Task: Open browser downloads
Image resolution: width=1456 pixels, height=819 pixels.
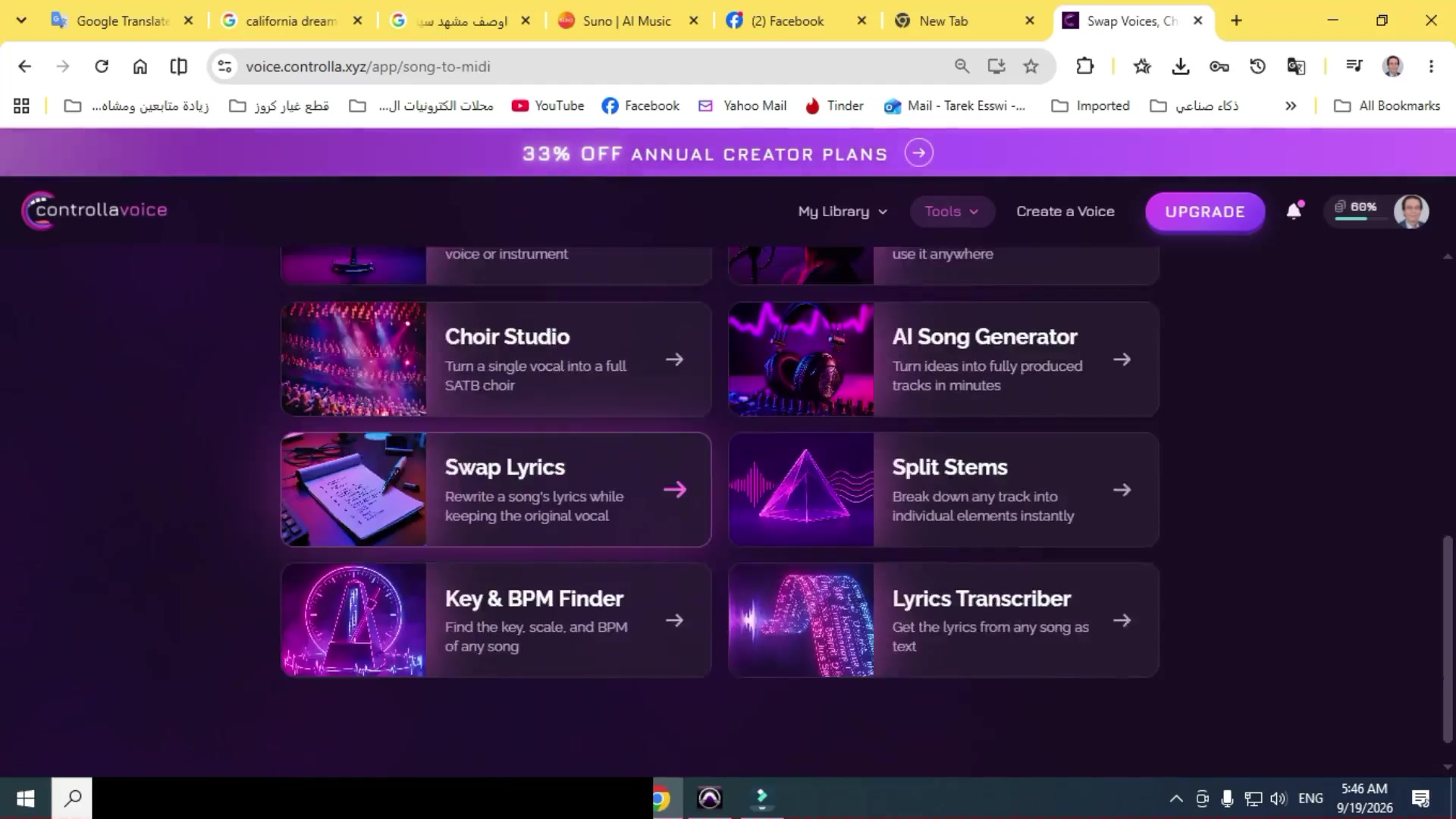Action: (1180, 67)
